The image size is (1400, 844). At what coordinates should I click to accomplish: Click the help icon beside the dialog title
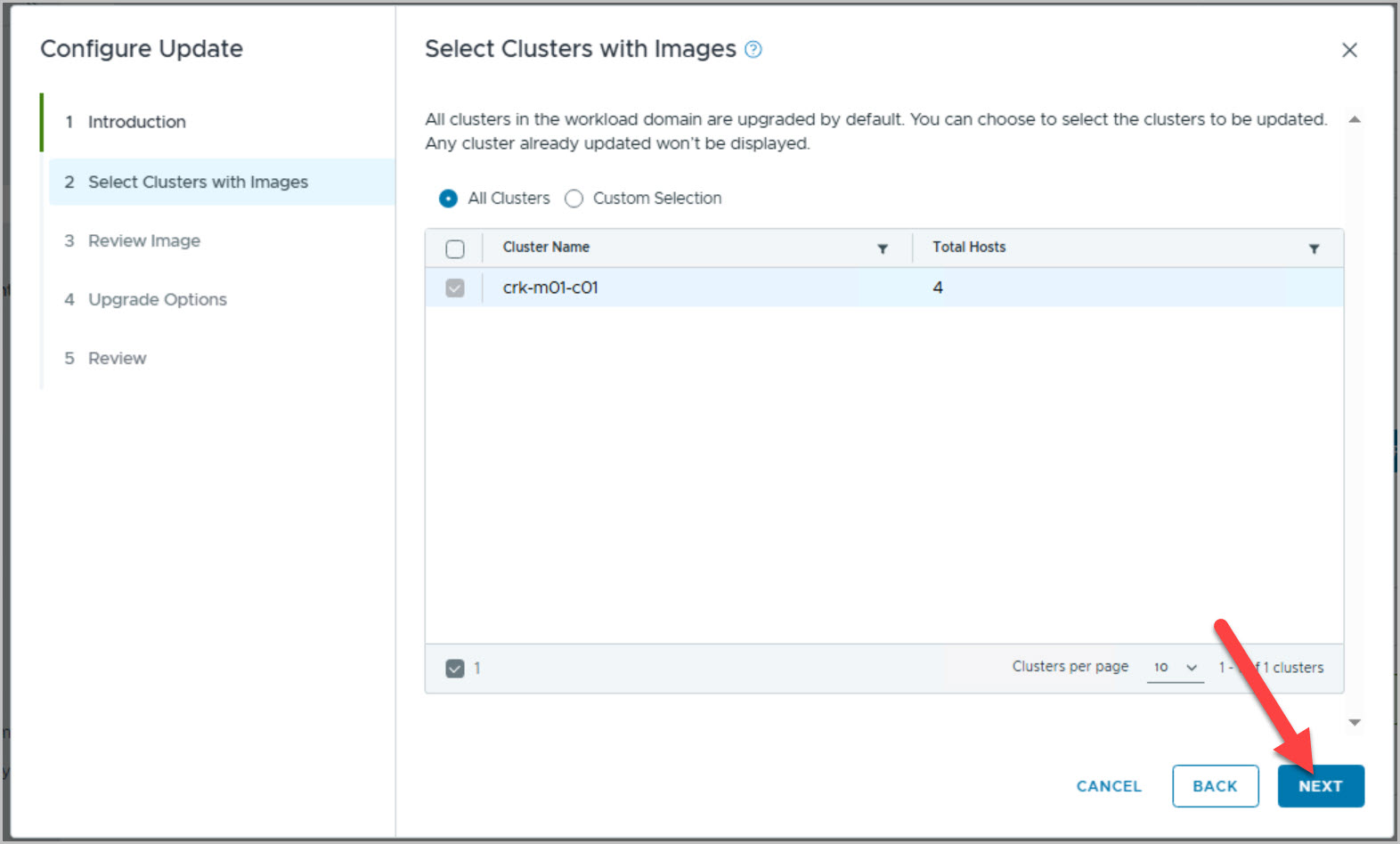[x=753, y=50]
